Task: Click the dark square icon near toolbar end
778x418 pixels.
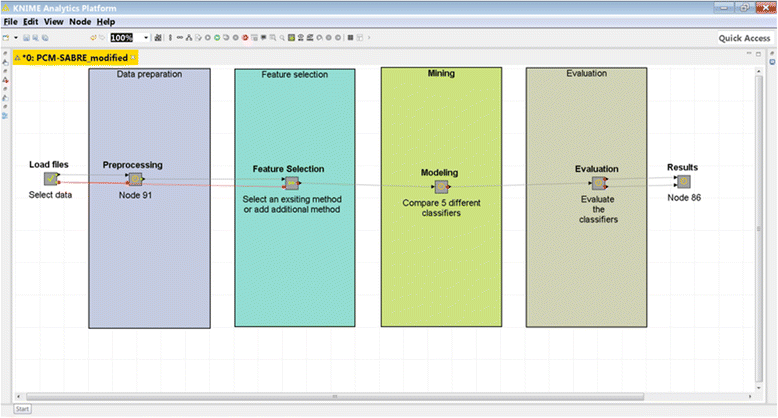Action: pos(350,38)
